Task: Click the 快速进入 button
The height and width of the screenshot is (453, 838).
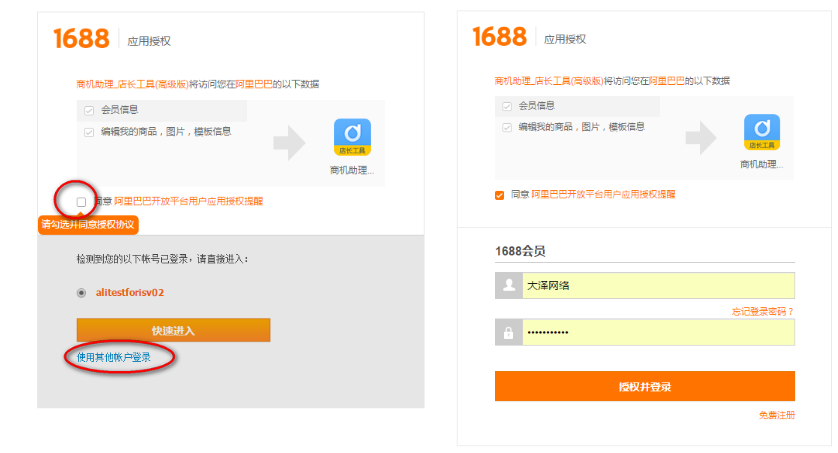Action: point(173,330)
